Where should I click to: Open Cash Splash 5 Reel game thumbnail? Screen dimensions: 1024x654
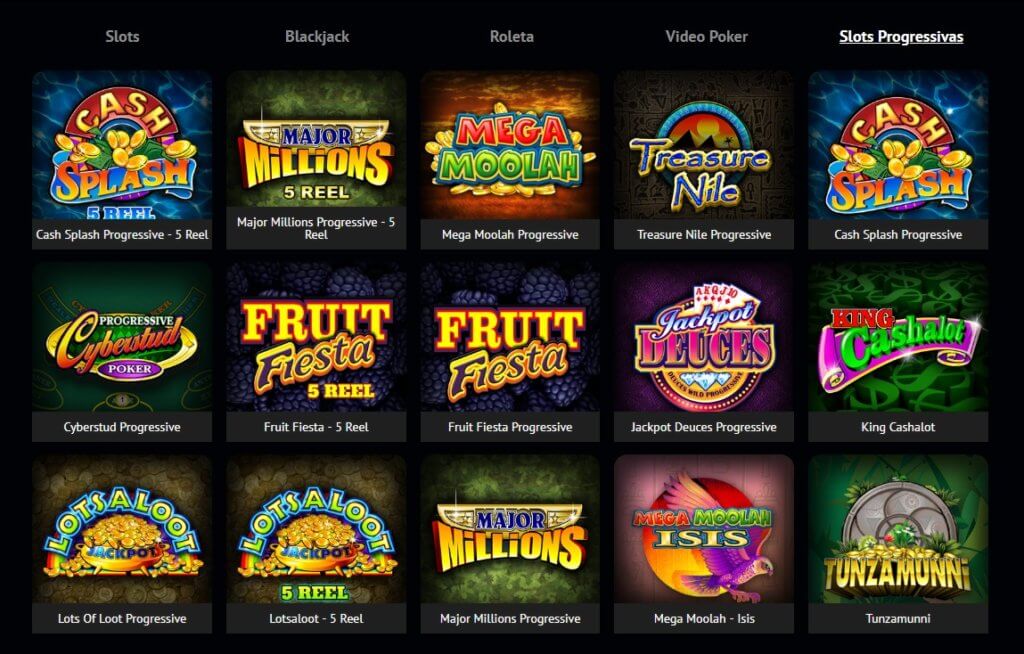click(x=122, y=145)
